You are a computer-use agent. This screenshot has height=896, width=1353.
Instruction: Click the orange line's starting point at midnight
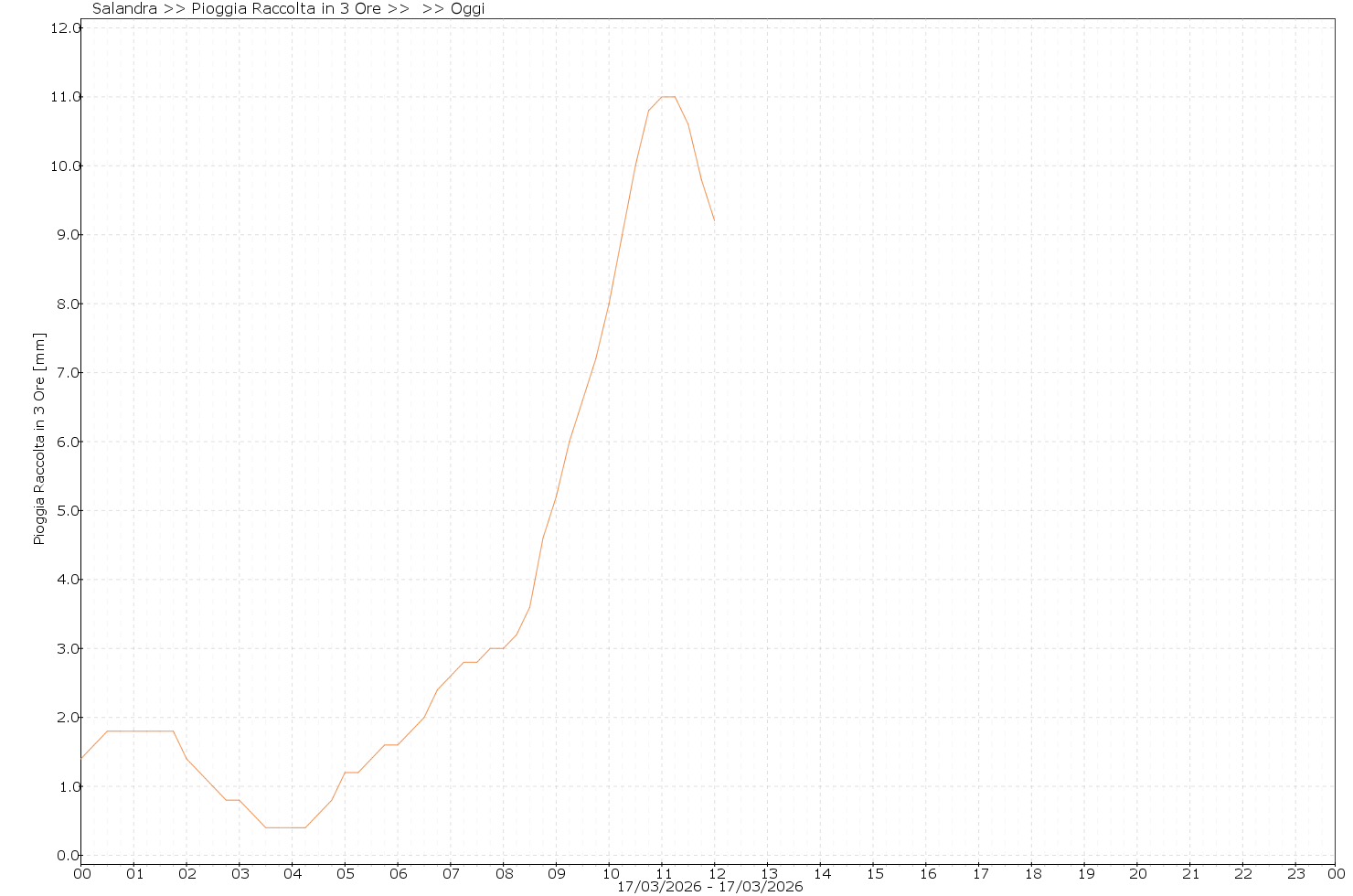82,758
